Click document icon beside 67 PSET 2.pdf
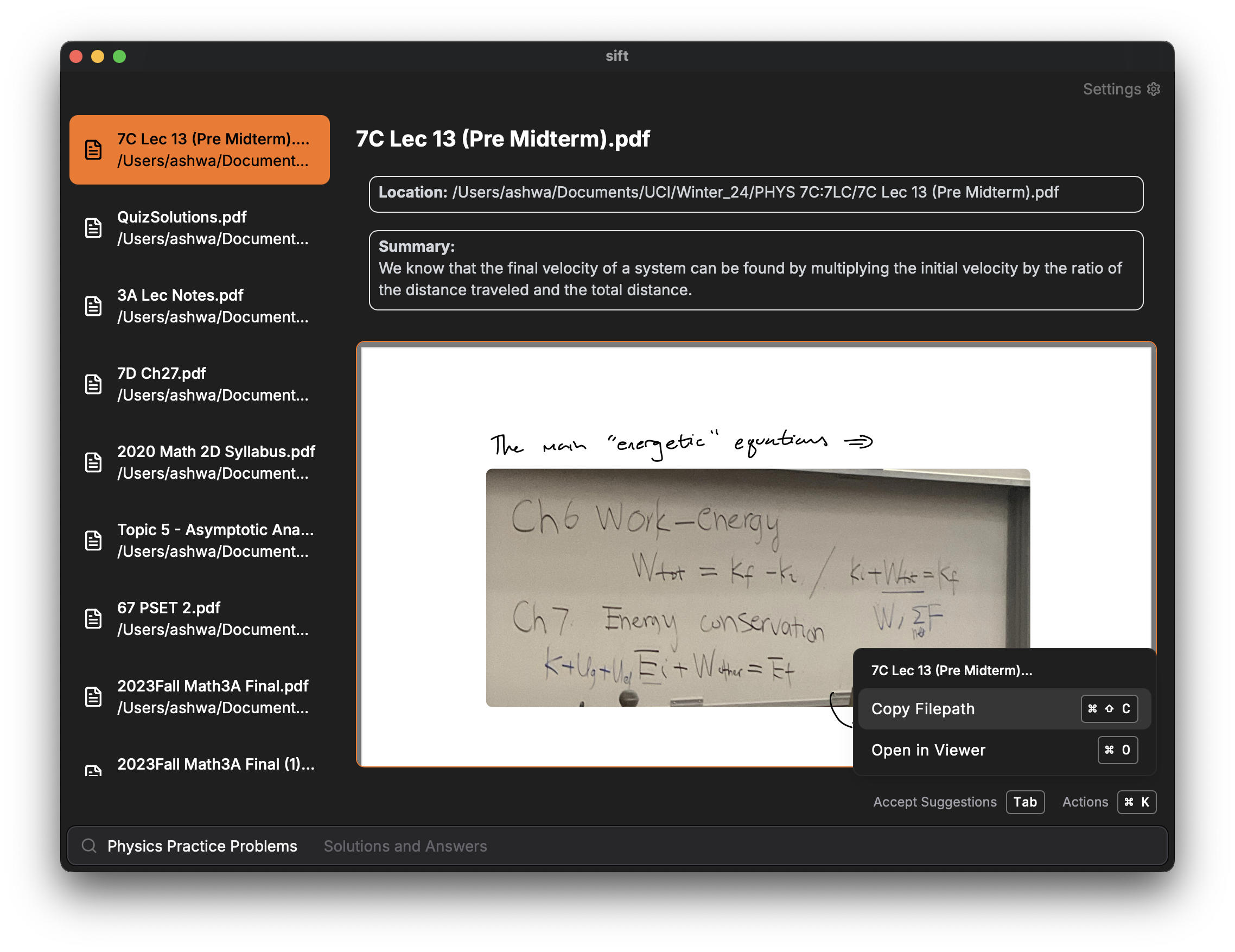The width and height of the screenshot is (1235, 952). (x=93, y=618)
